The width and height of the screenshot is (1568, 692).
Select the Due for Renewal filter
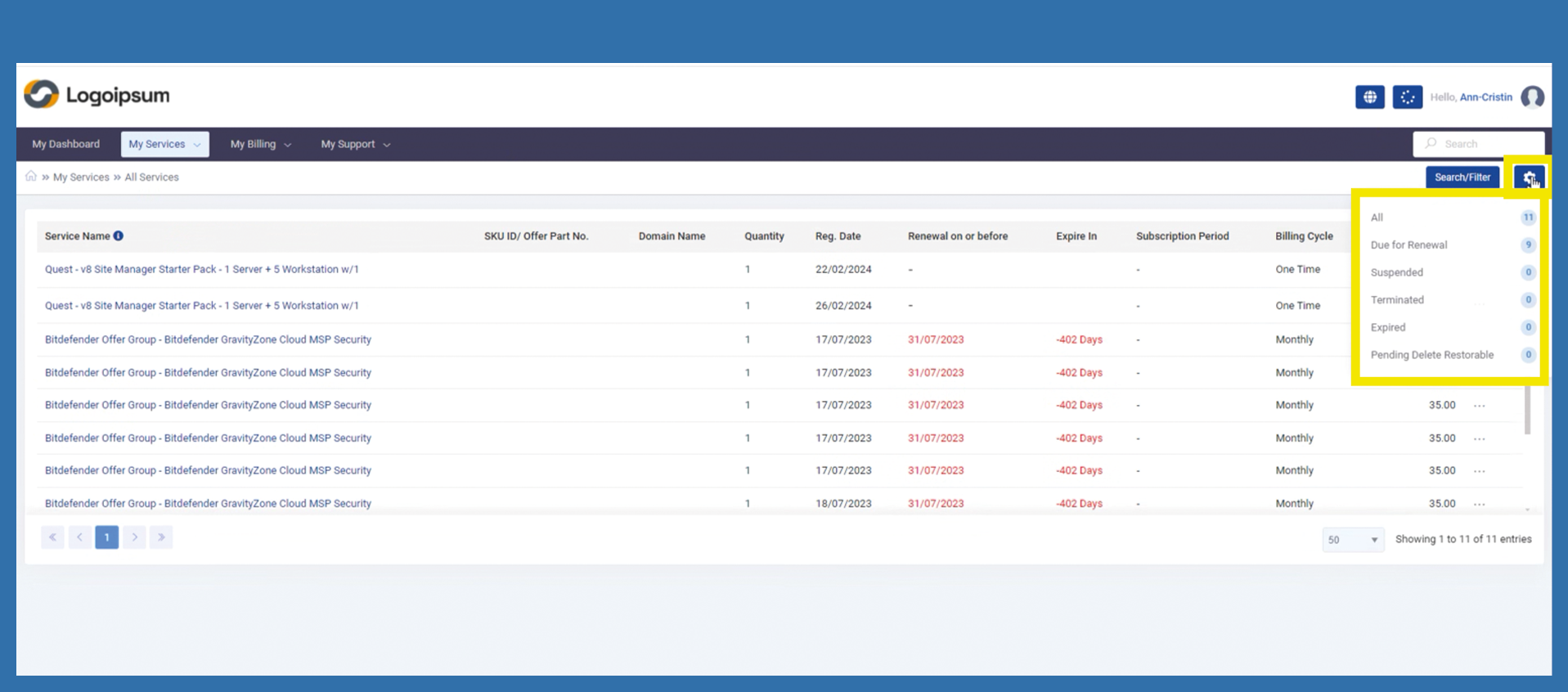point(1409,245)
